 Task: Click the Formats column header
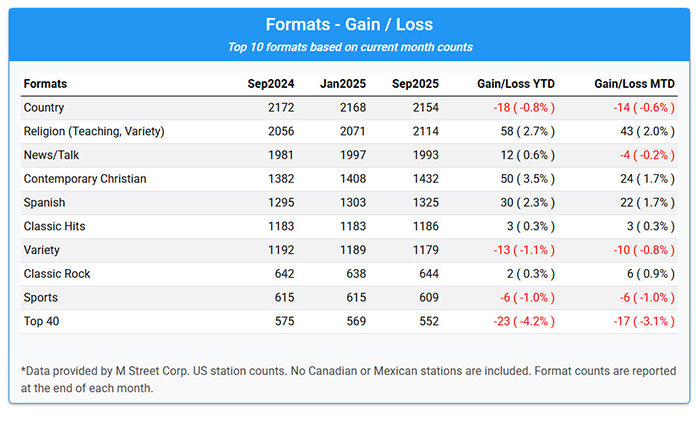point(45,83)
